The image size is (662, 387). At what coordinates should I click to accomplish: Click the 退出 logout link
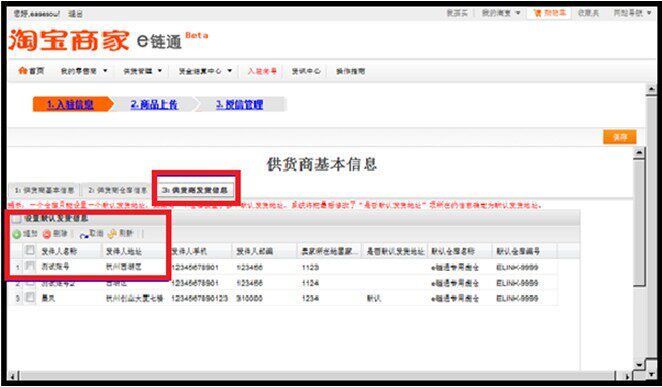(76, 14)
